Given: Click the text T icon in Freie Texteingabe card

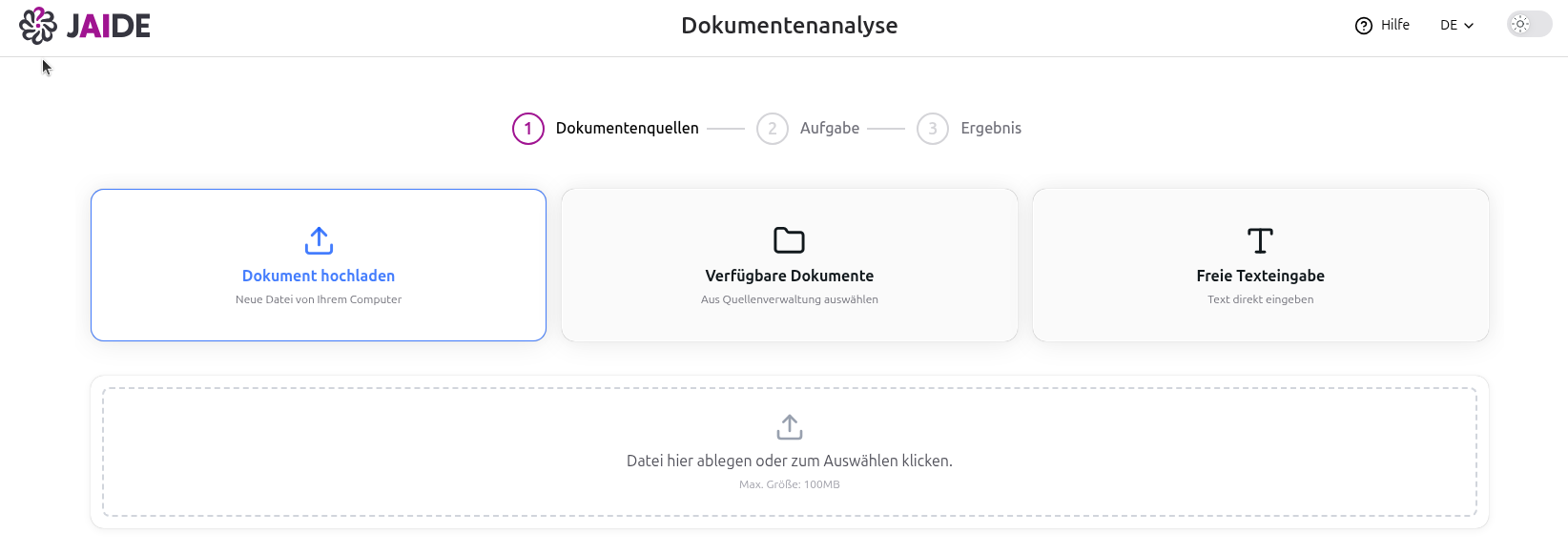Looking at the screenshot, I should pyautogui.click(x=1261, y=240).
